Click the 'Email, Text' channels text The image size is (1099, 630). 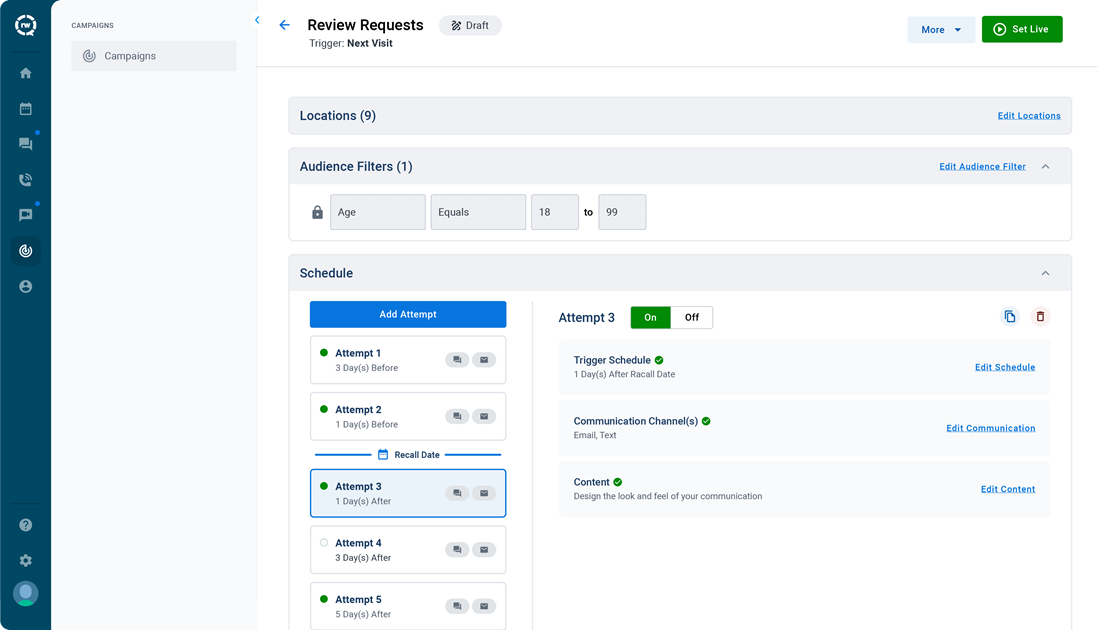point(595,435)
